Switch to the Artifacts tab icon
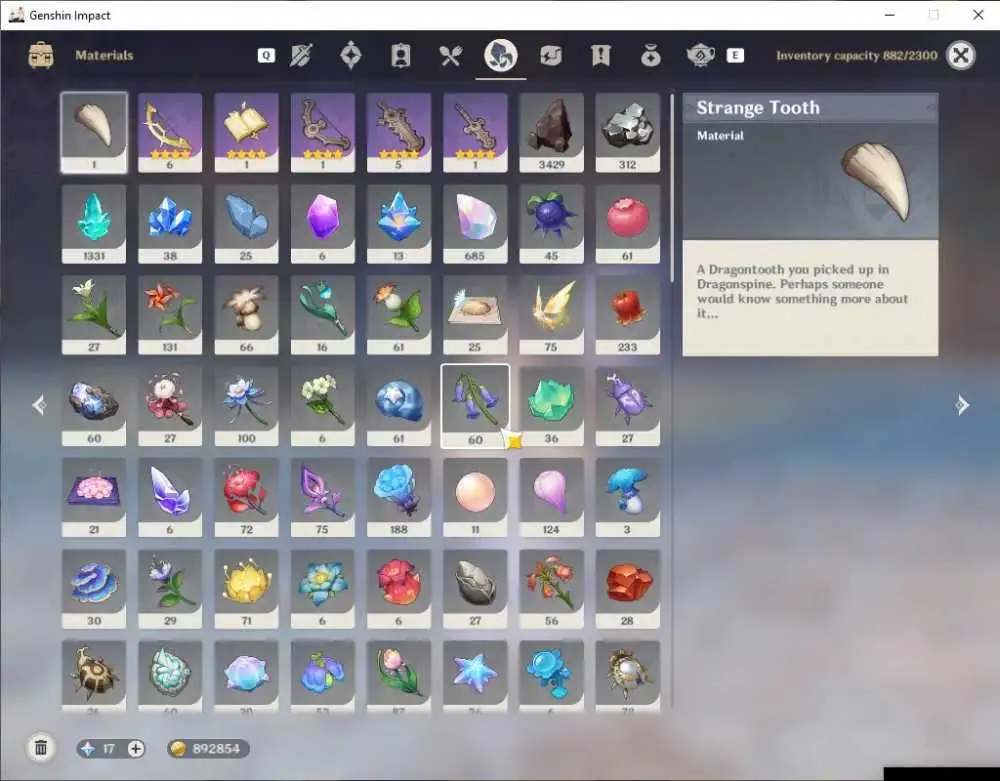This screenshot has width=1000, height=781. (x=351, y=55)
